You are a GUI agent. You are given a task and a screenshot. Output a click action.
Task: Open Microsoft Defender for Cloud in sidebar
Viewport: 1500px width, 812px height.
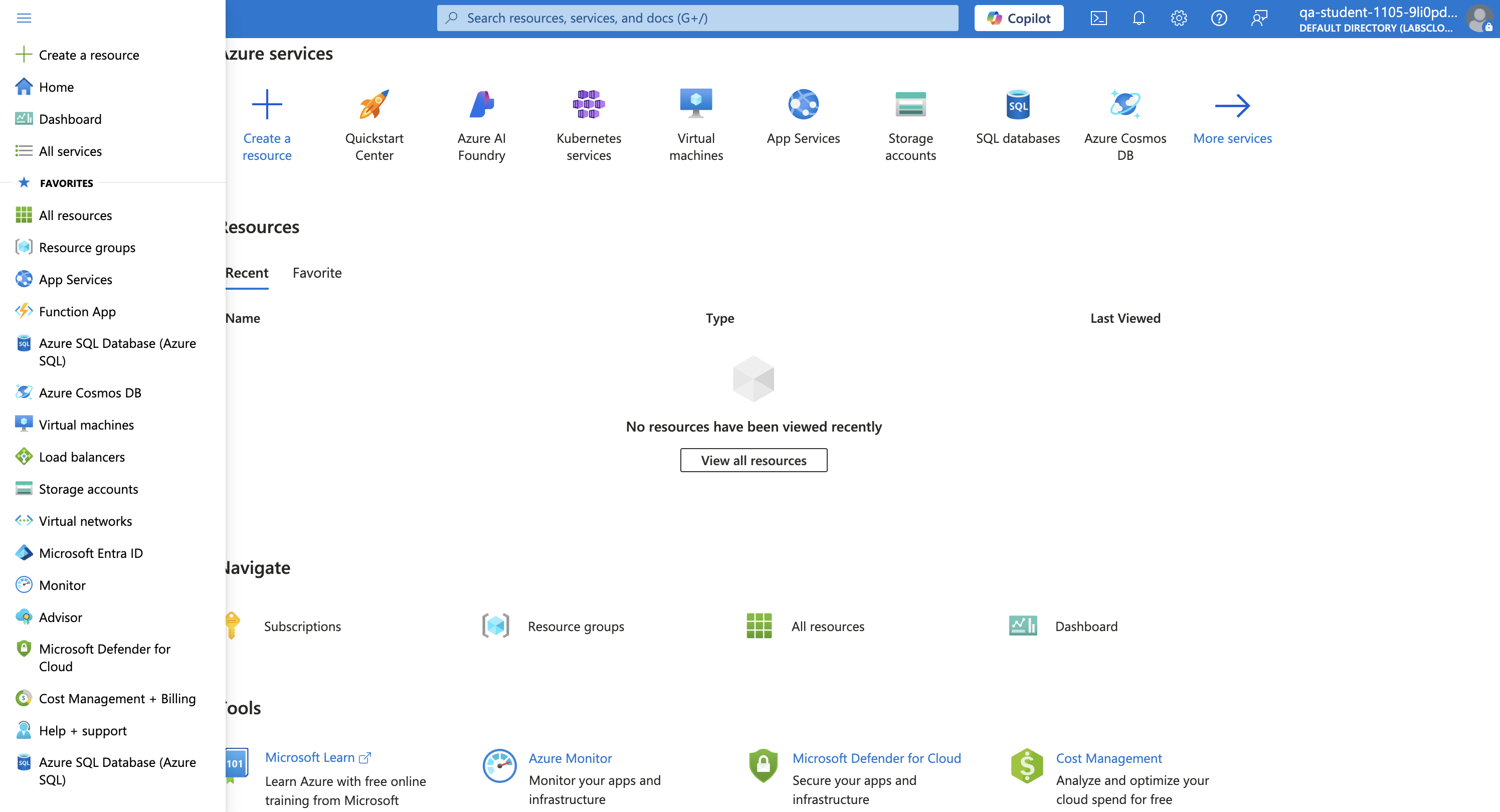click(104, 657)
